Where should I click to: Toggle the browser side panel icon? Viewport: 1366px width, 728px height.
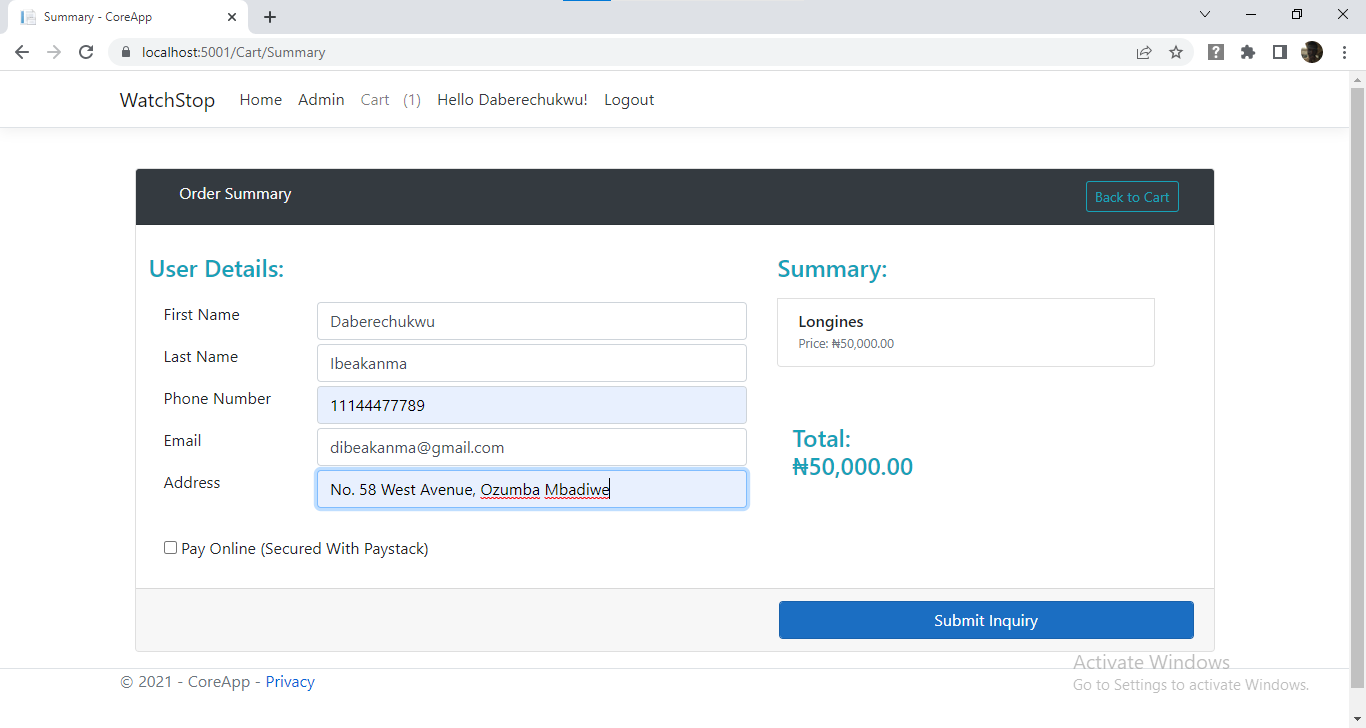1280,52
